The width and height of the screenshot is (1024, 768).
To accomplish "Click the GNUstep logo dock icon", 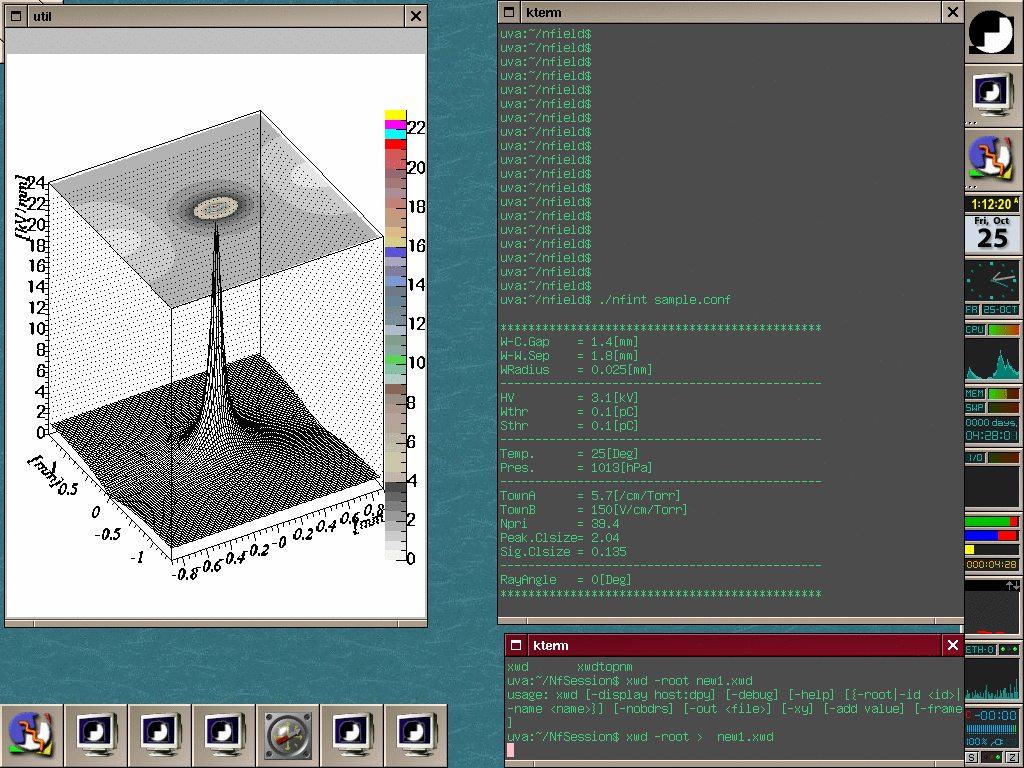I will pos(993,31).
